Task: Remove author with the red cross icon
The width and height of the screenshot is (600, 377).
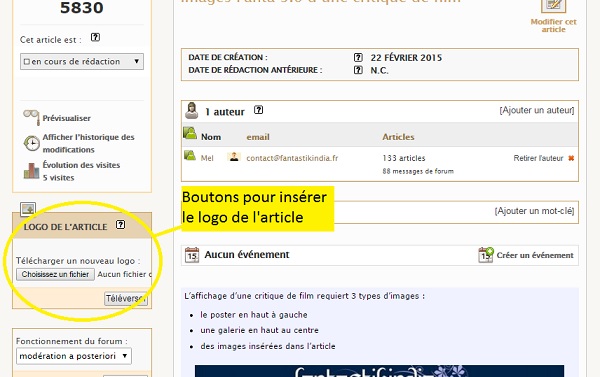Action: click(571, 158)
